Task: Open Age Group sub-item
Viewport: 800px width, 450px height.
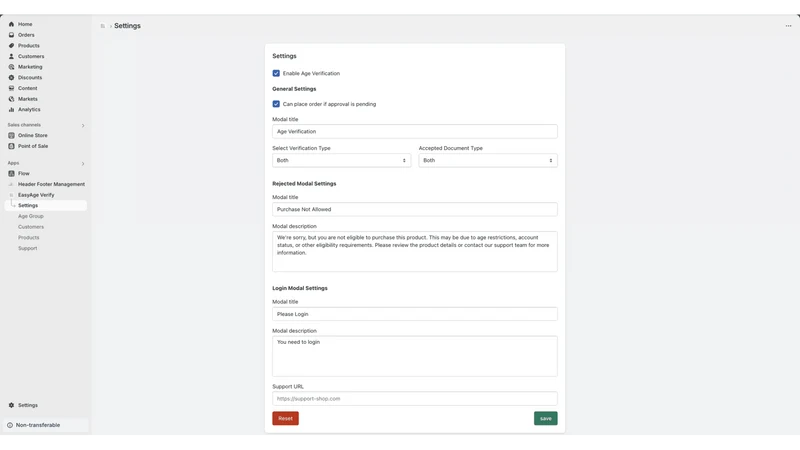Action: point(31,216)
